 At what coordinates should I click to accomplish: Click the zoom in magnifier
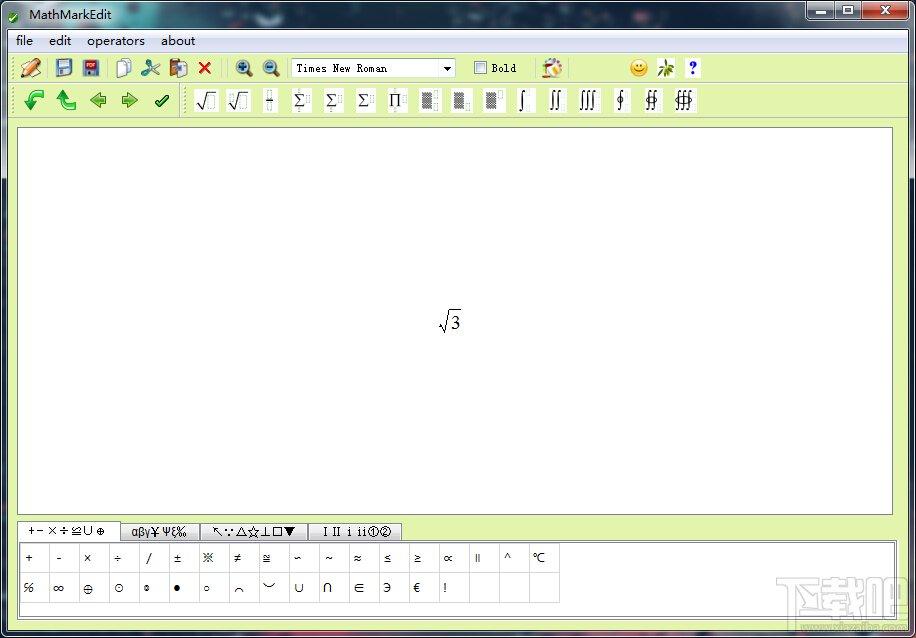244,68
